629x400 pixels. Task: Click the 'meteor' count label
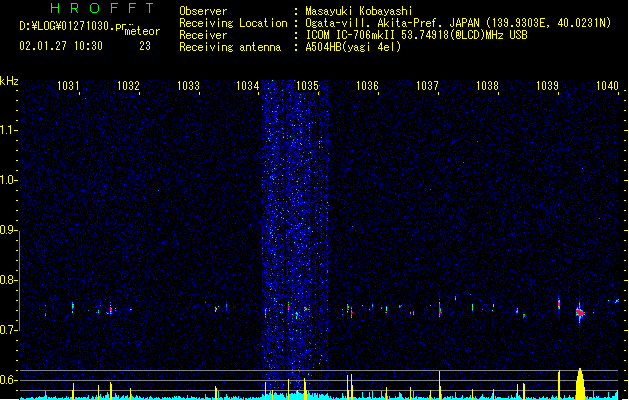click(x=142, y=31)
